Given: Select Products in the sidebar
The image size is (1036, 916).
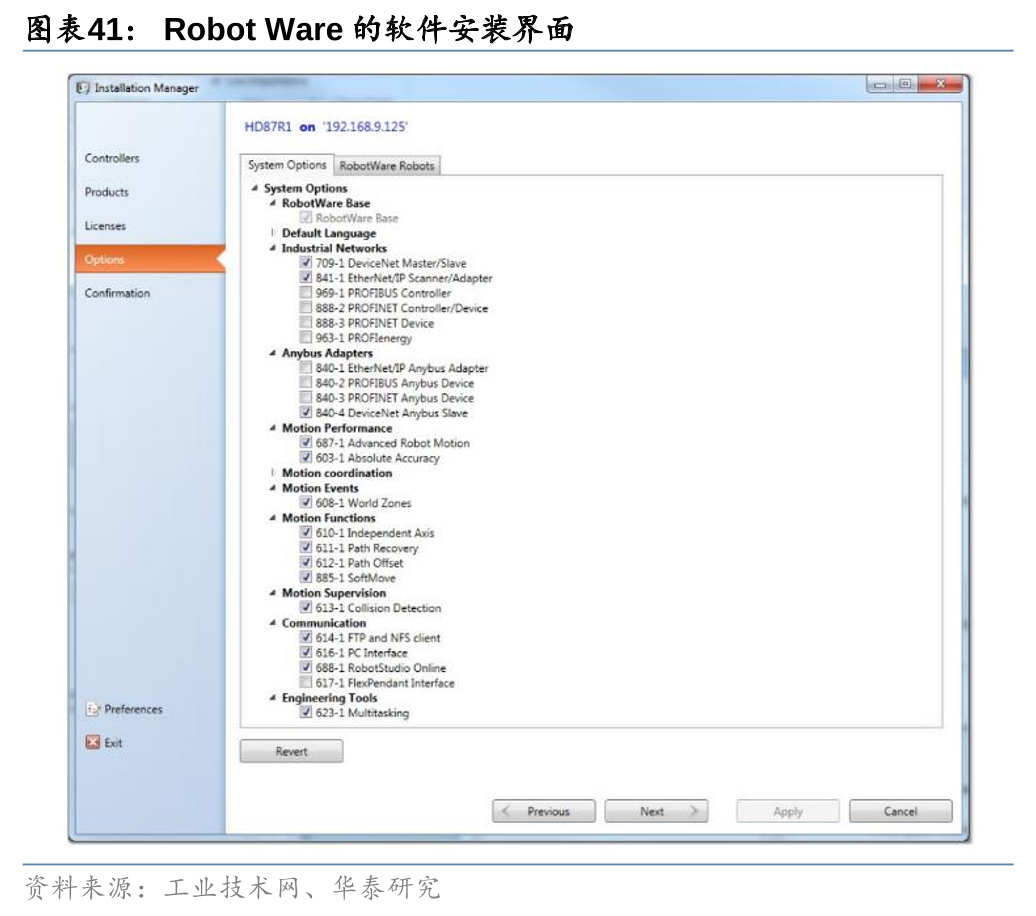Looking at the screenshot, I should coord(106,192).
